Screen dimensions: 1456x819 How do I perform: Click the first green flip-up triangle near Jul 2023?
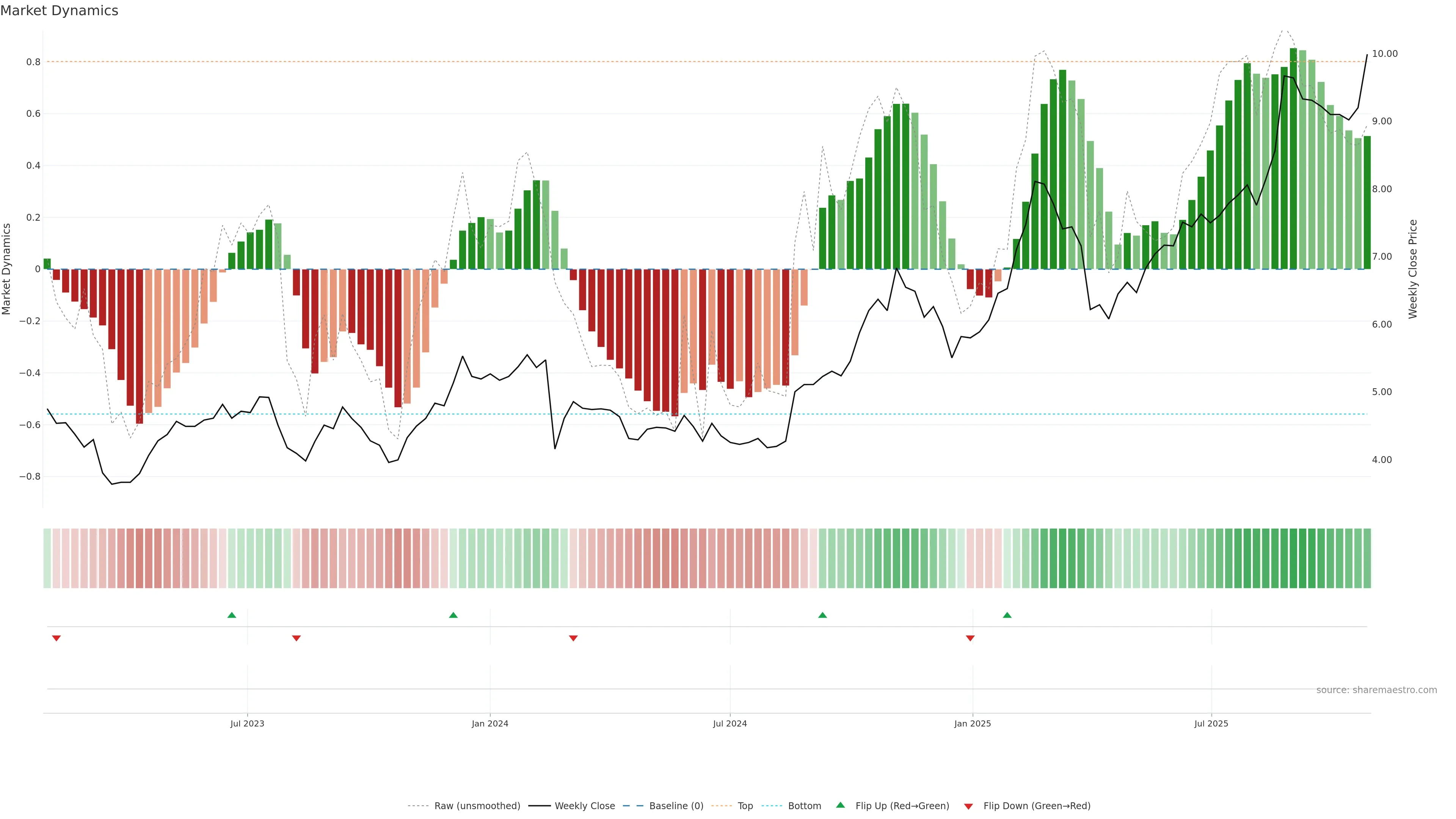[232, 615]
